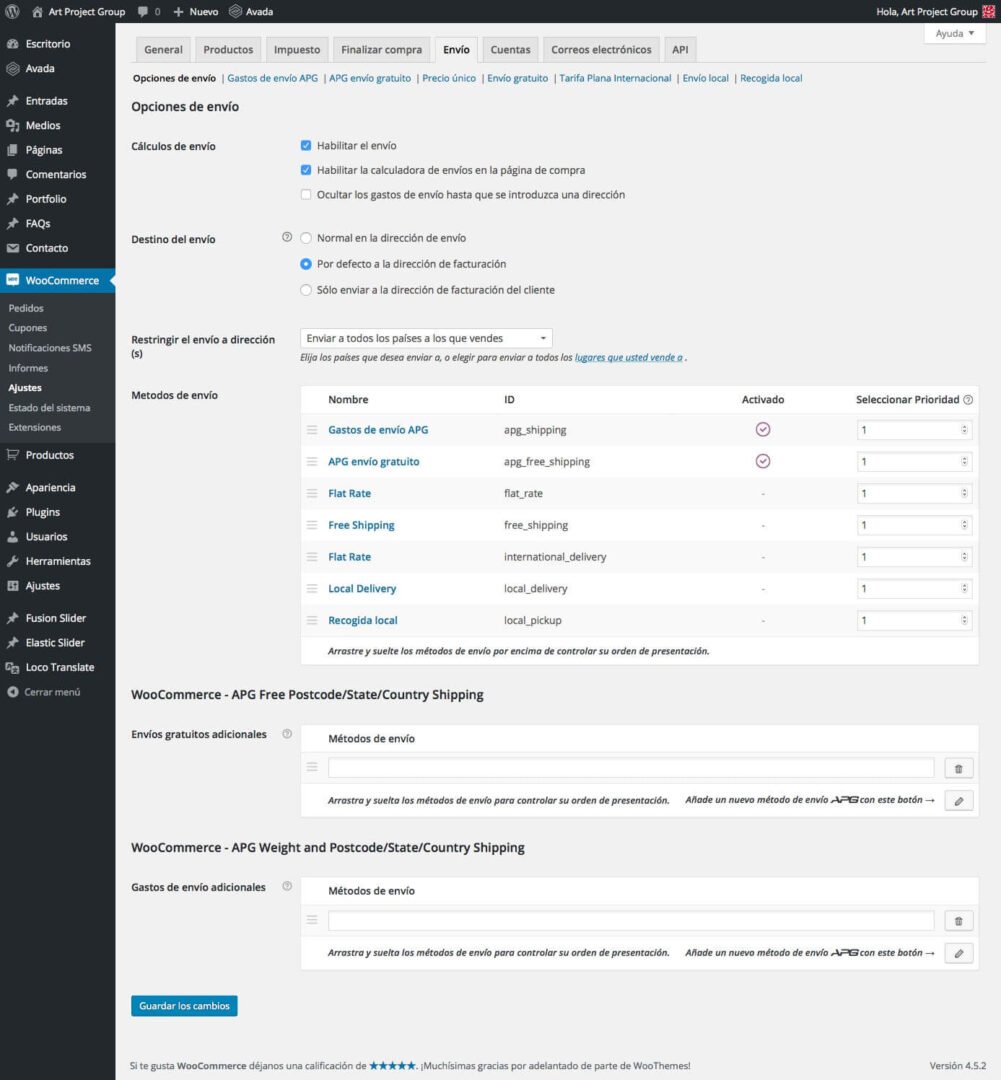This screenshot has height=1080, width=1001.
Task: Open the Correos electrónicos tab
Action: point(601,50)
